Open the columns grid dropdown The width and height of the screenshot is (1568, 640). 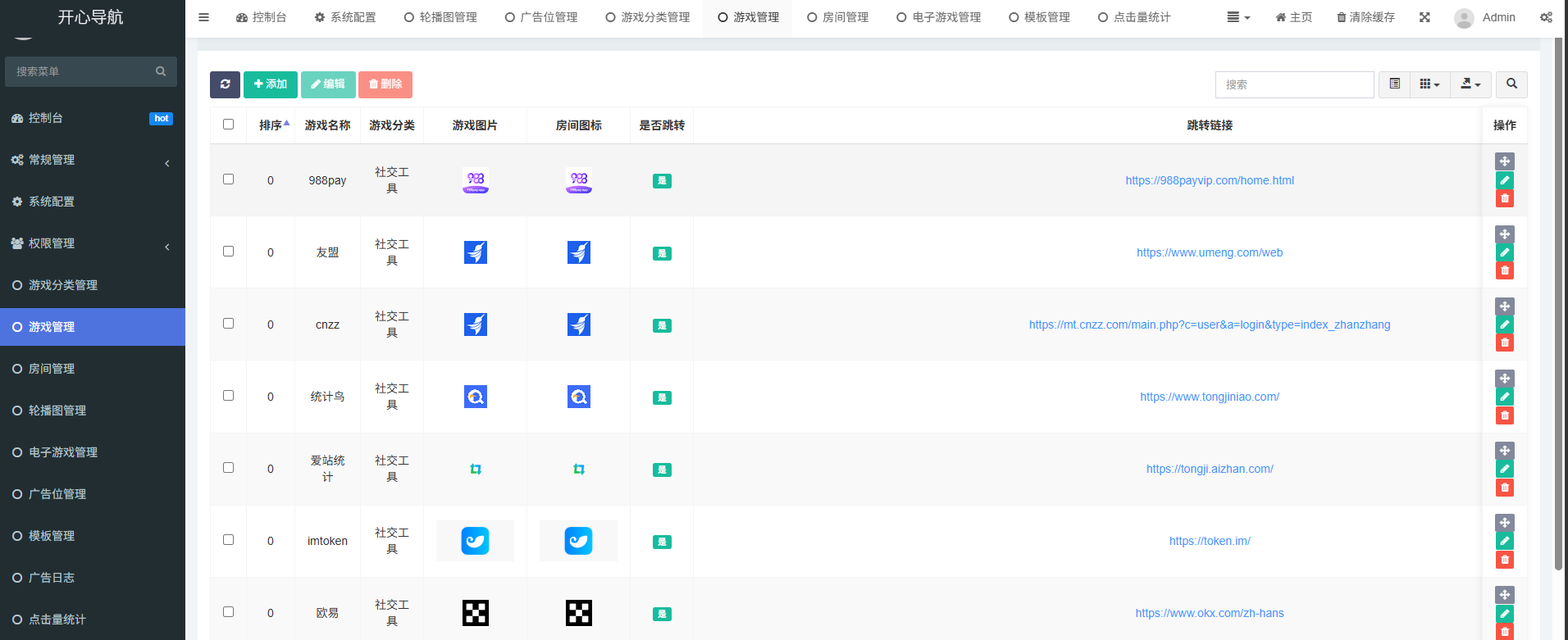pyautogui.click(x=1429, y=84)
